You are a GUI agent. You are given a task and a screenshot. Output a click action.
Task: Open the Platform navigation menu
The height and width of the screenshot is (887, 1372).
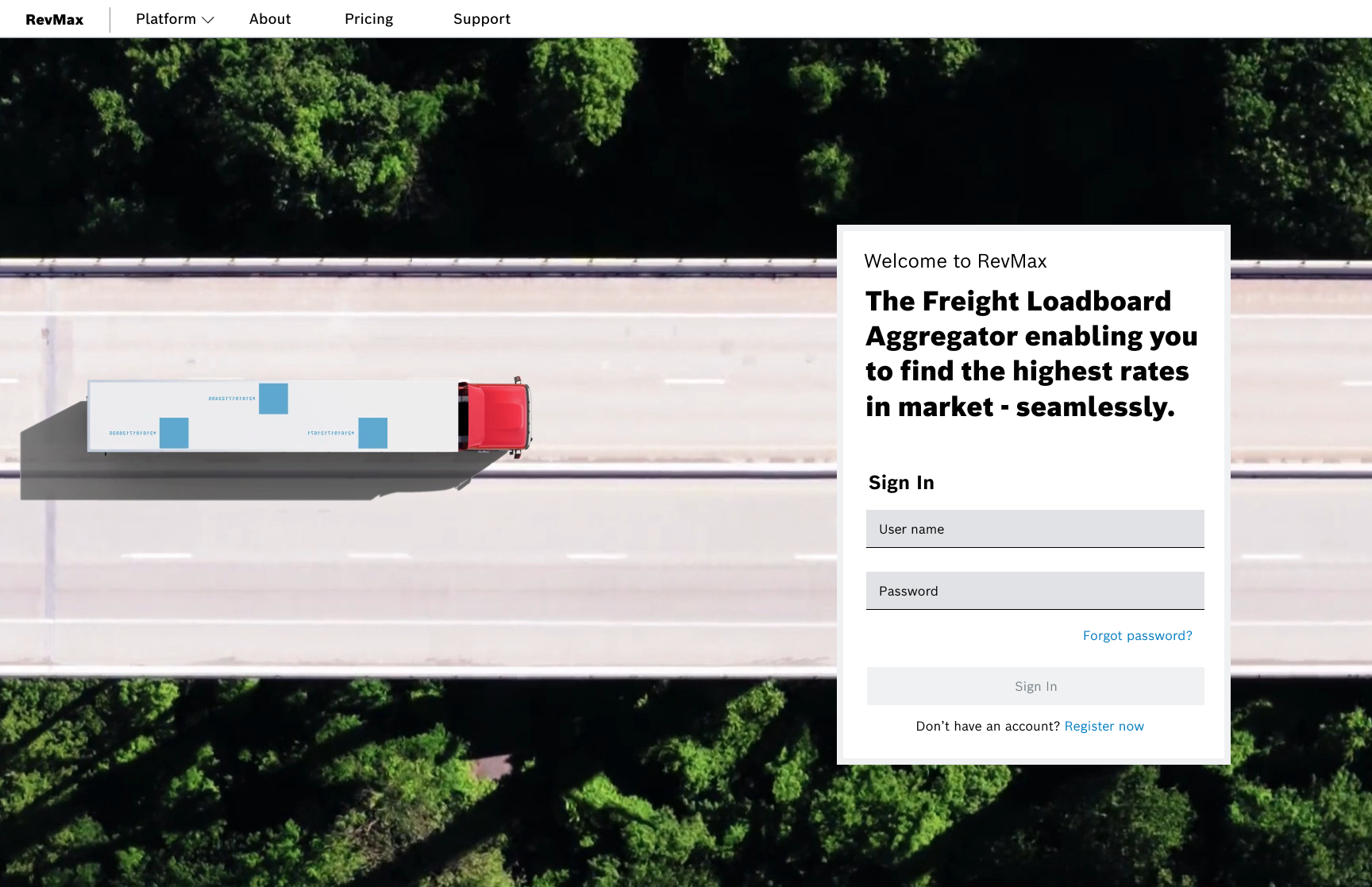pyautogui.click(x=166, y=19)
